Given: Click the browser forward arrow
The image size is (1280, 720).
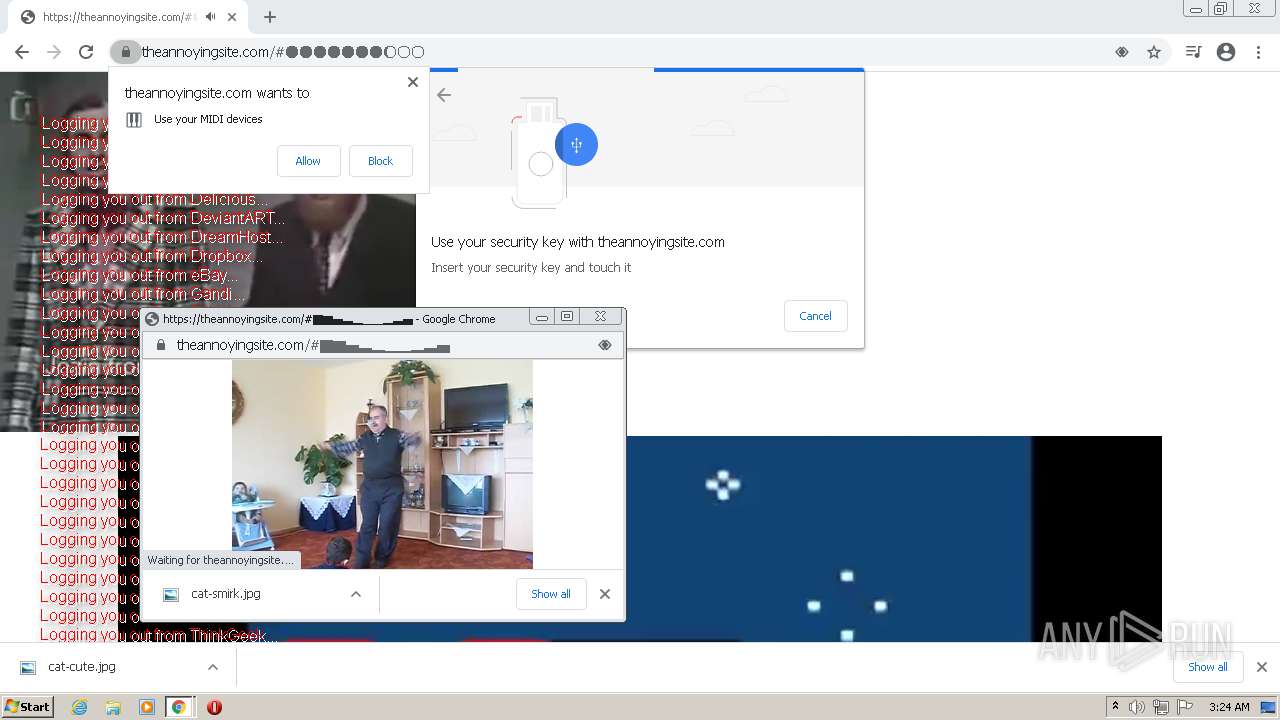Looking at the screenshot, I should [54, 52].
